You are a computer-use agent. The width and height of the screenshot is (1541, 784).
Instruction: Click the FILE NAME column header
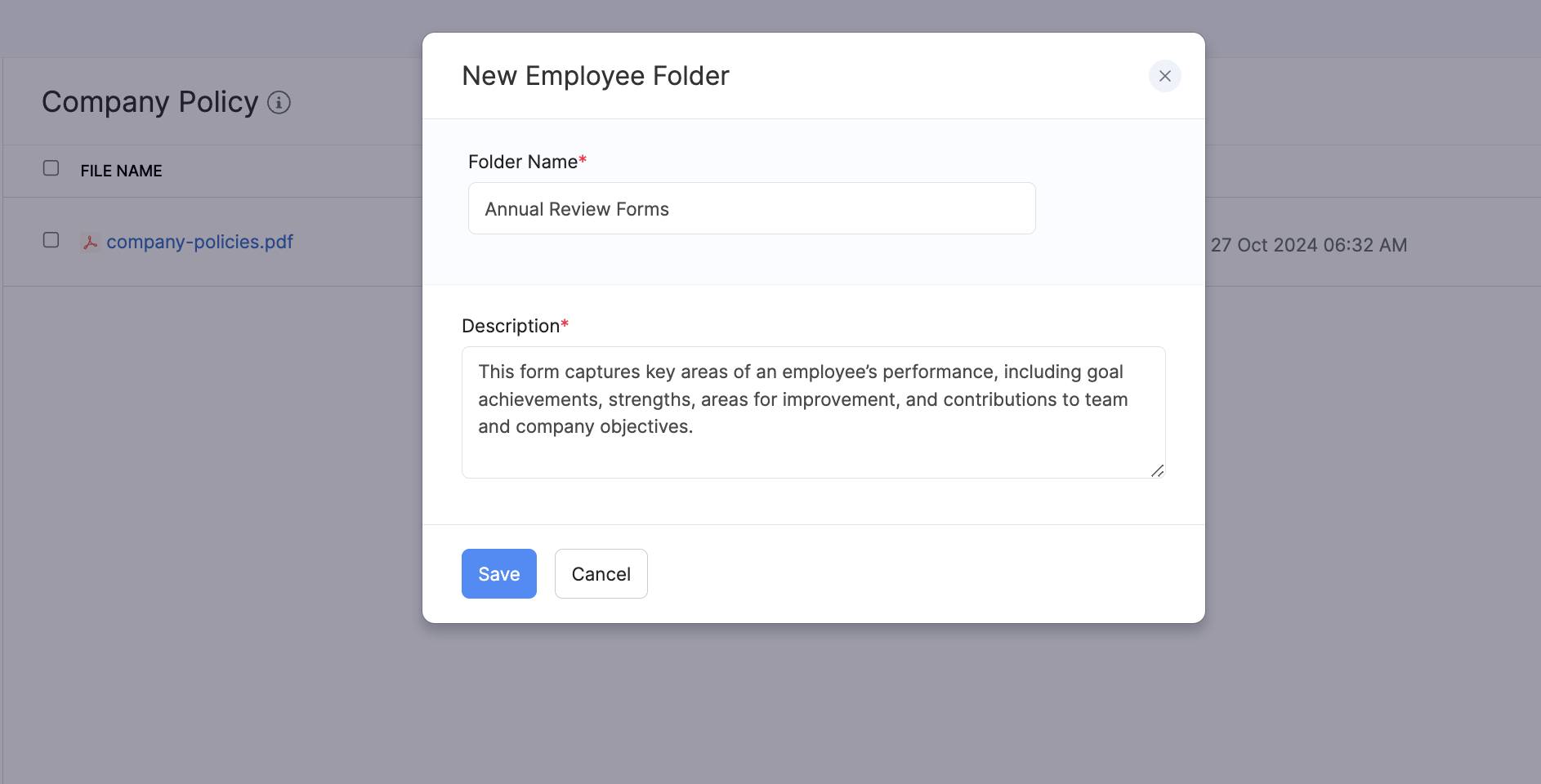(121, 171)
